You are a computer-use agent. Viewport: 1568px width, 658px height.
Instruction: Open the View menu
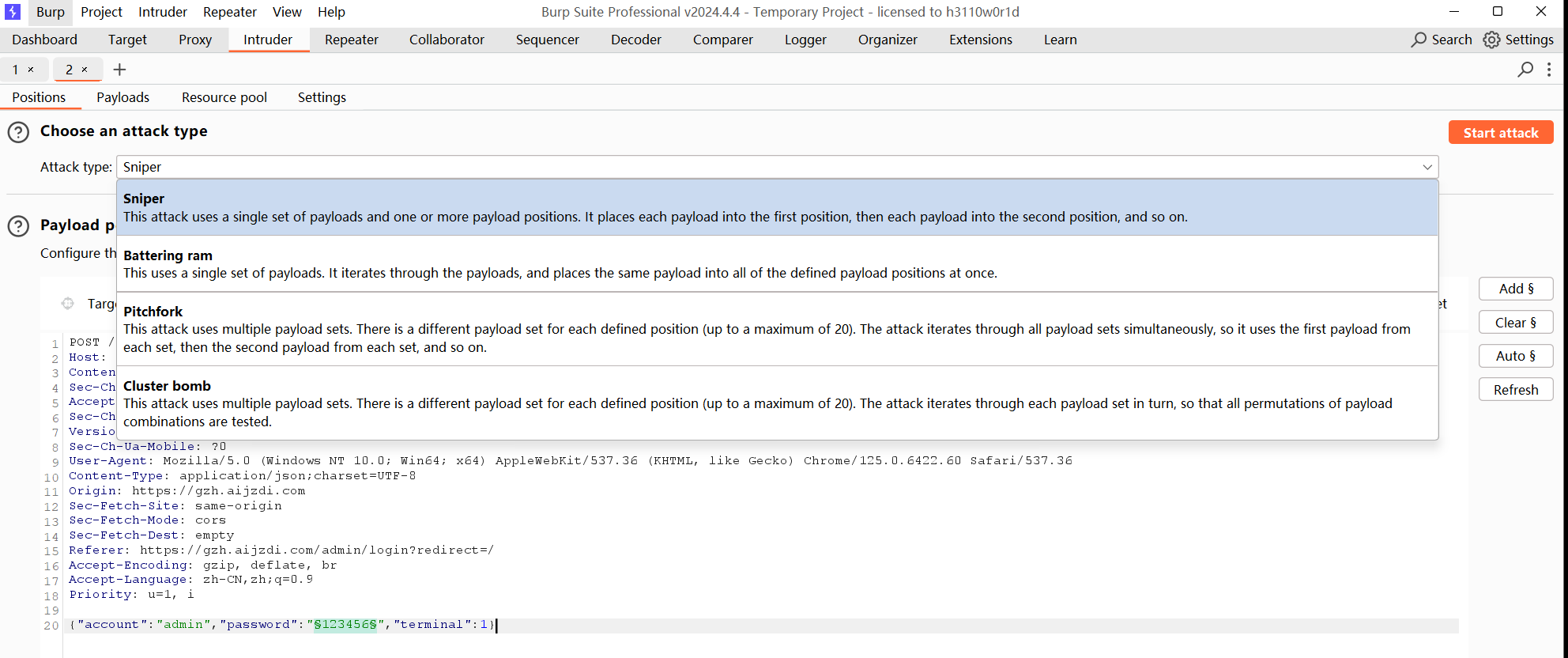[x=287, y=12]
